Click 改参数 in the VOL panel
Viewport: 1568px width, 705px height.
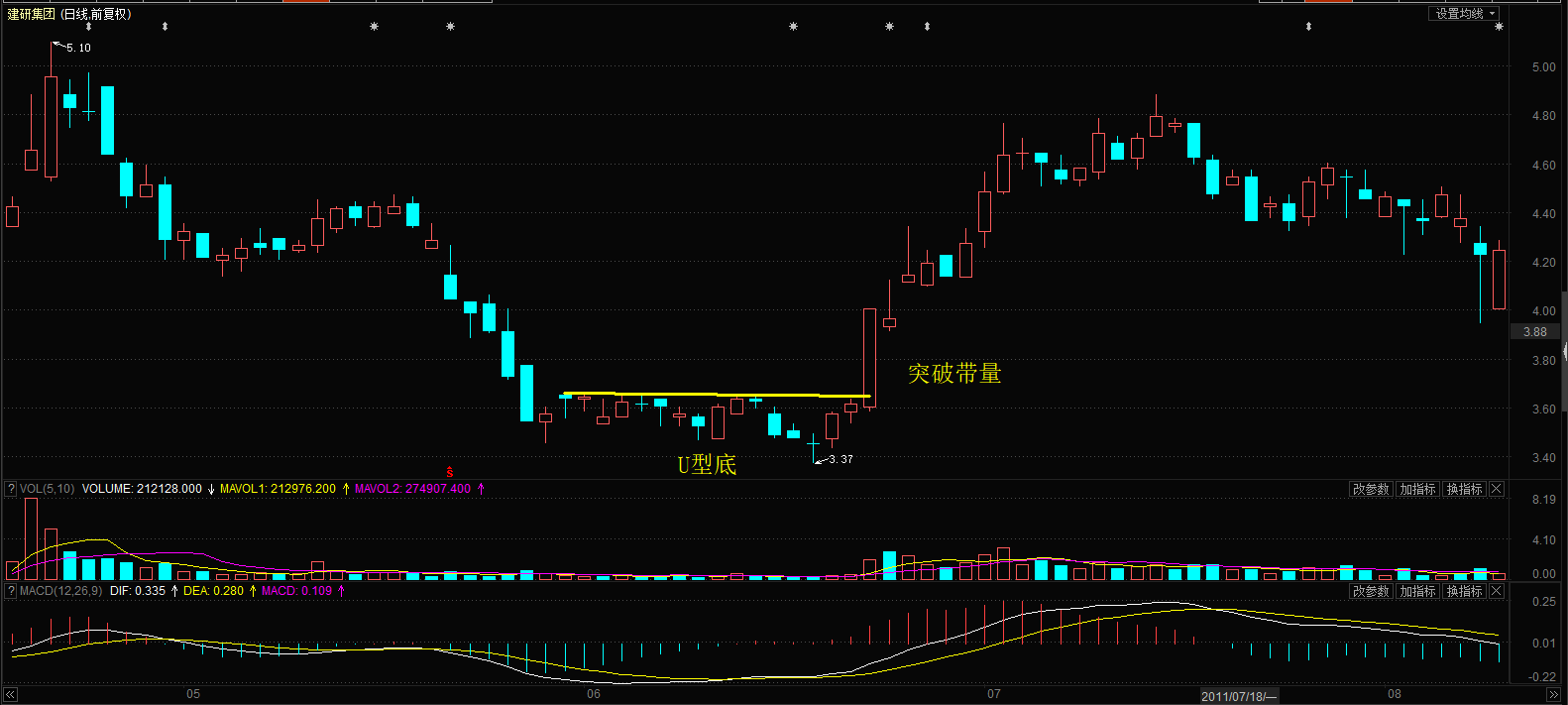tap(1371, 489)
